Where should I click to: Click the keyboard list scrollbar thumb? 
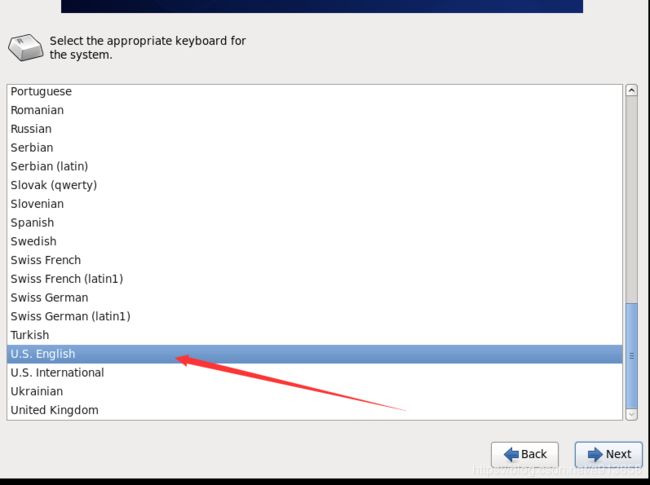click(631, 356)
